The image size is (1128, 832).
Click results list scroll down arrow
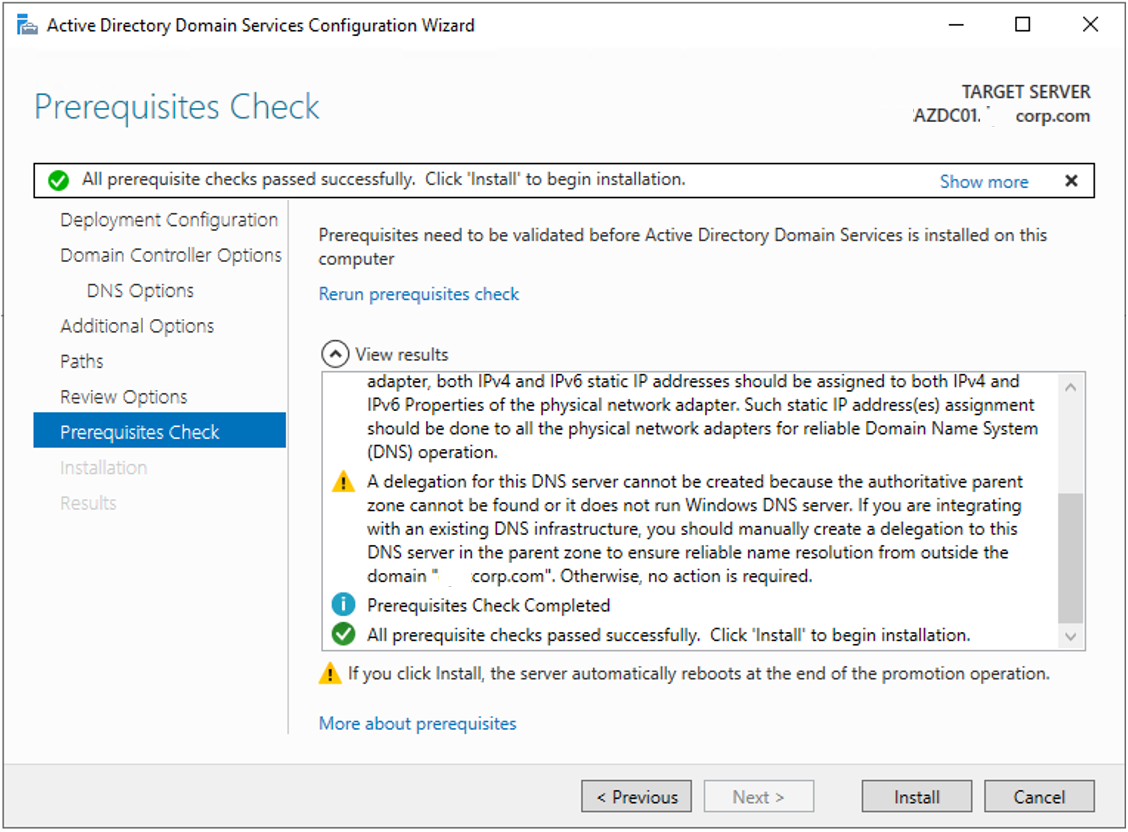(x=1070, y=636)
